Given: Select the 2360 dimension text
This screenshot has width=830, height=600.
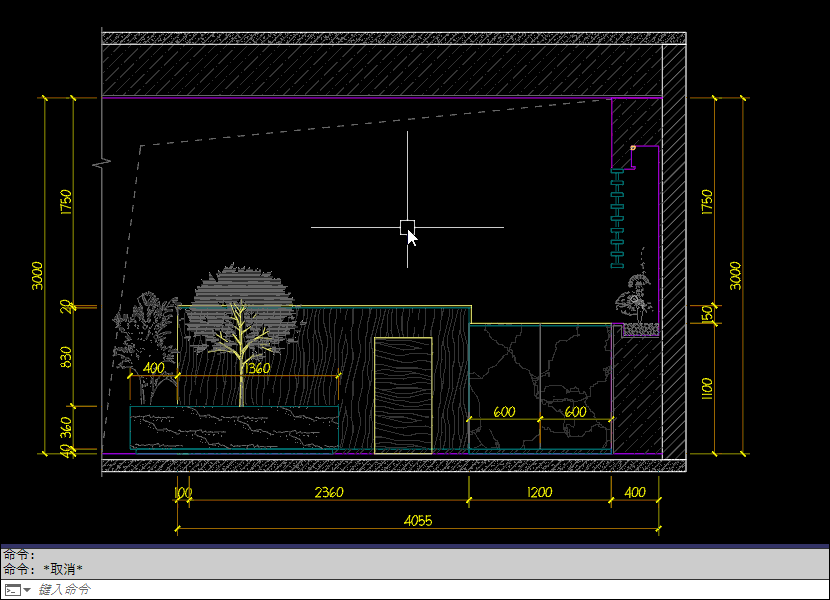Looking at the screenshot, I should (329, 493).
